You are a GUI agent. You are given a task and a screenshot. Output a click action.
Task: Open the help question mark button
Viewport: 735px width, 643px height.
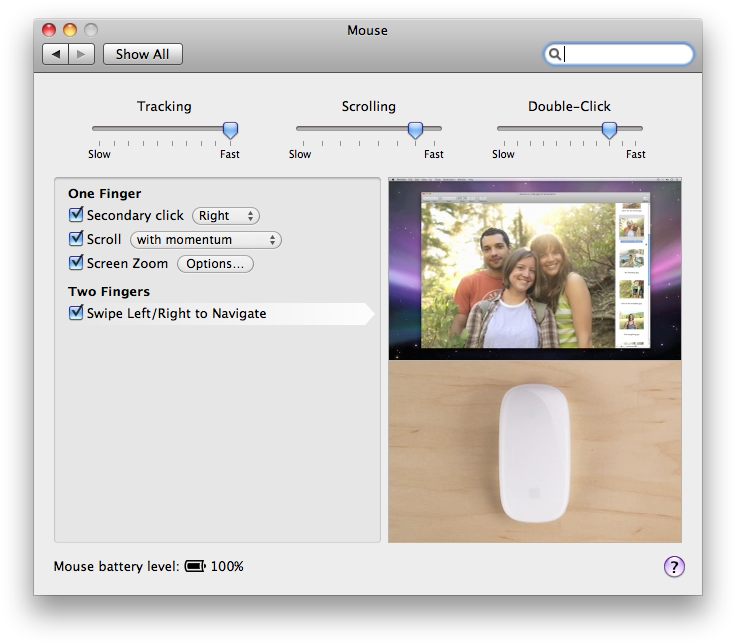coord(674,567)
